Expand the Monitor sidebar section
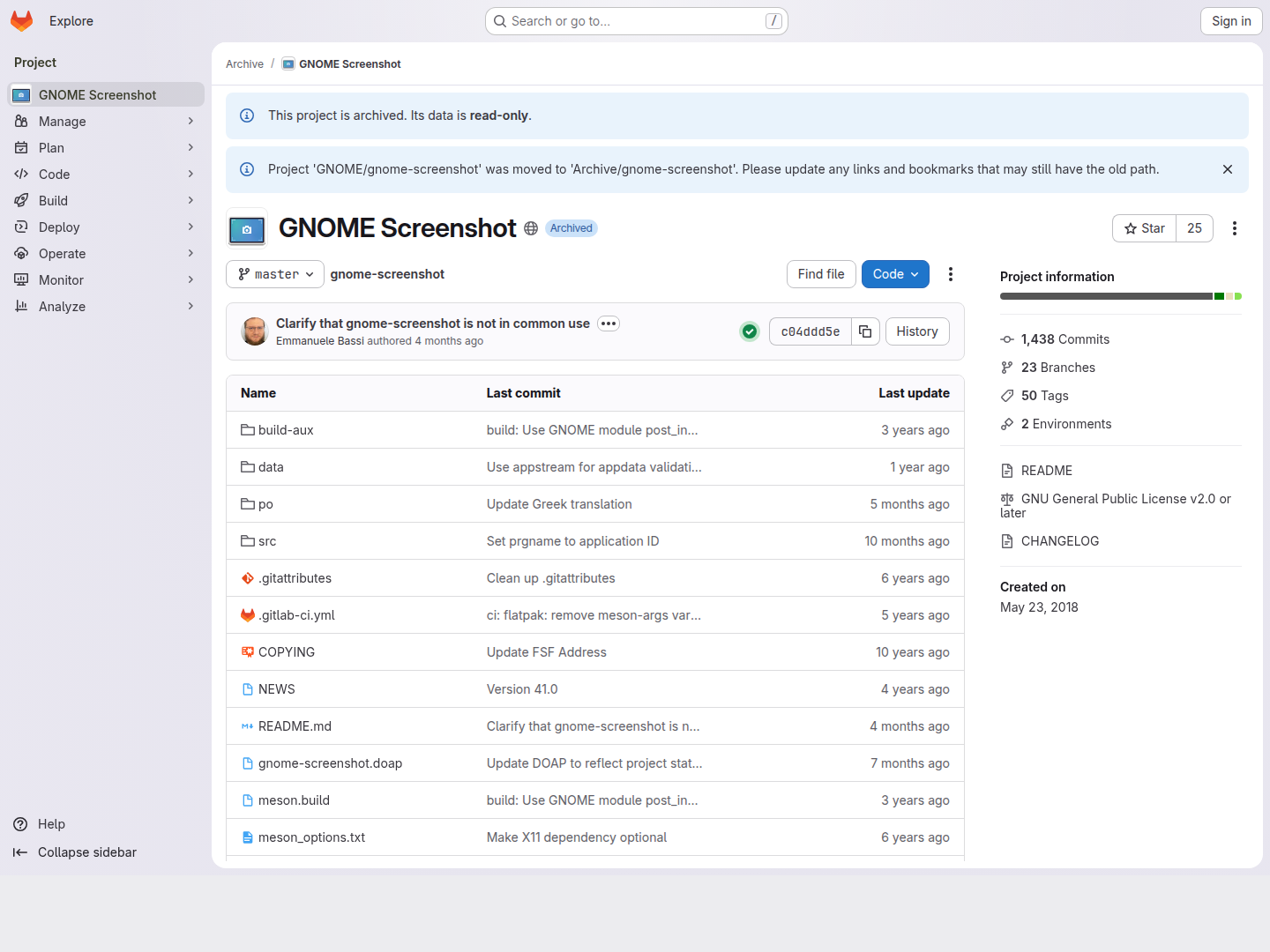1270x952 pixels. (106, 280)
